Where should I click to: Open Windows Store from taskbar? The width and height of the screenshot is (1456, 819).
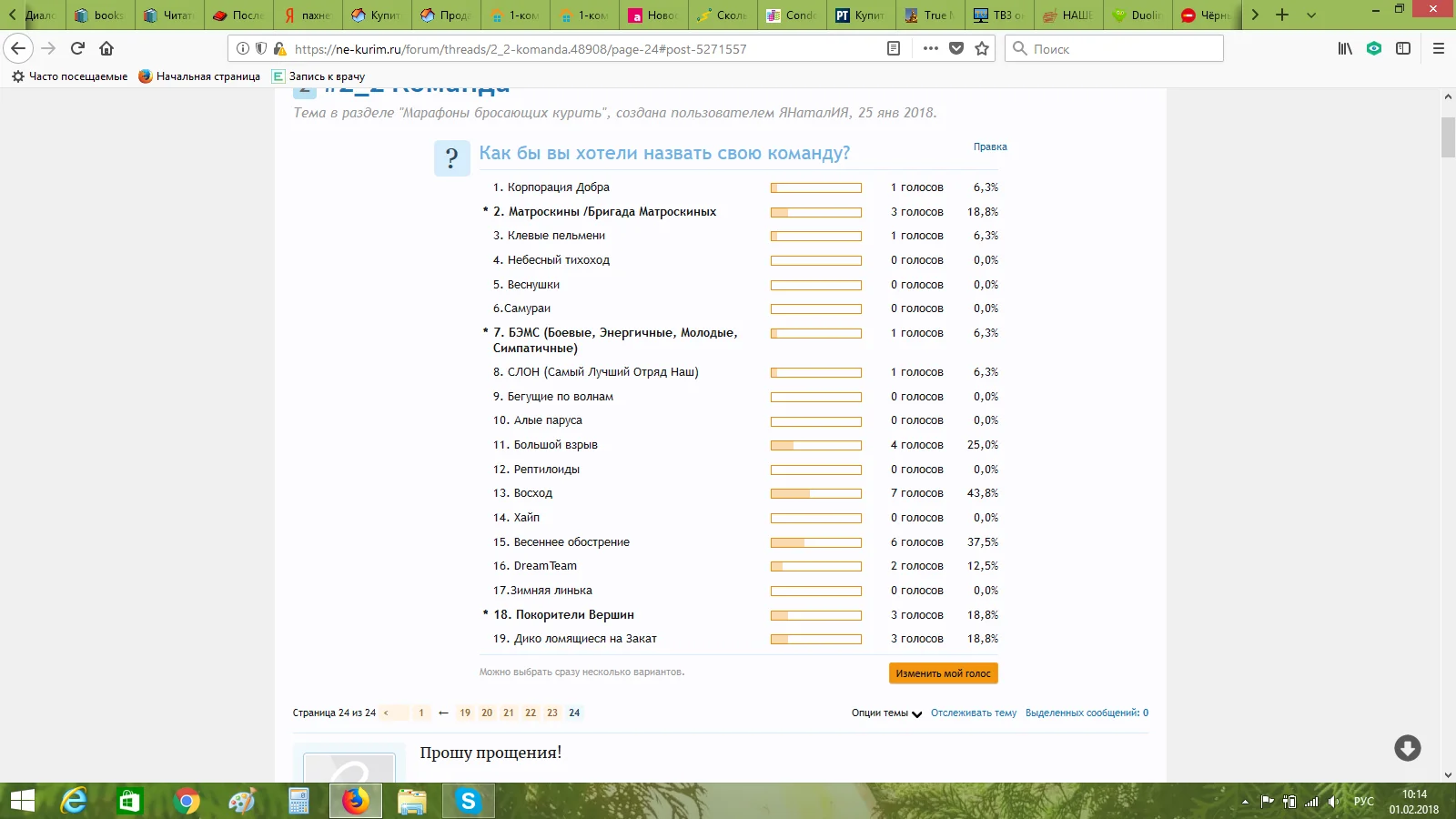click(x=129, y=801)
